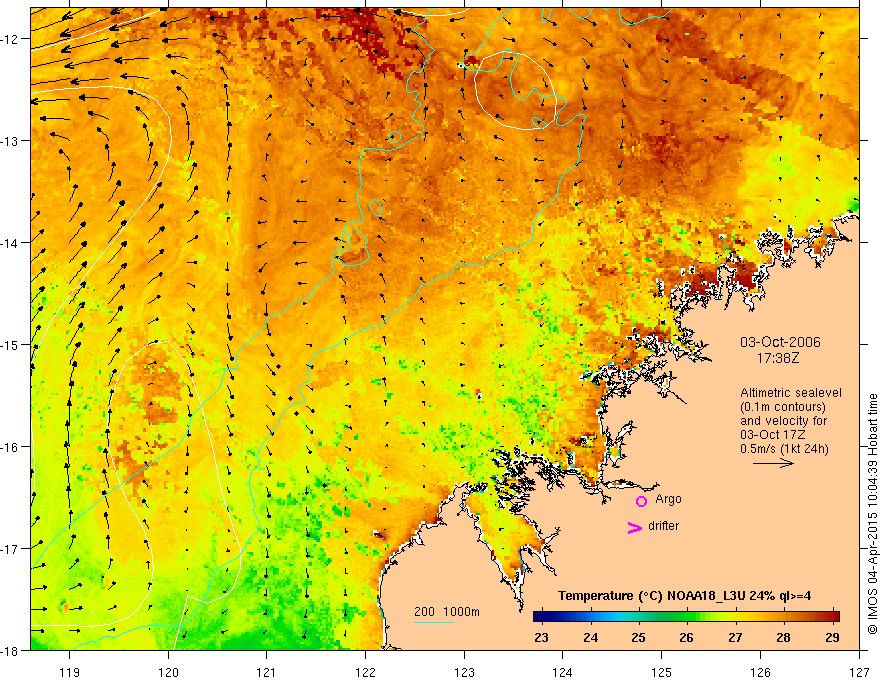Screen dimensions: 880x680
Task: Click the date label 03-Oct-2006
Action: (x=780, y=342)
